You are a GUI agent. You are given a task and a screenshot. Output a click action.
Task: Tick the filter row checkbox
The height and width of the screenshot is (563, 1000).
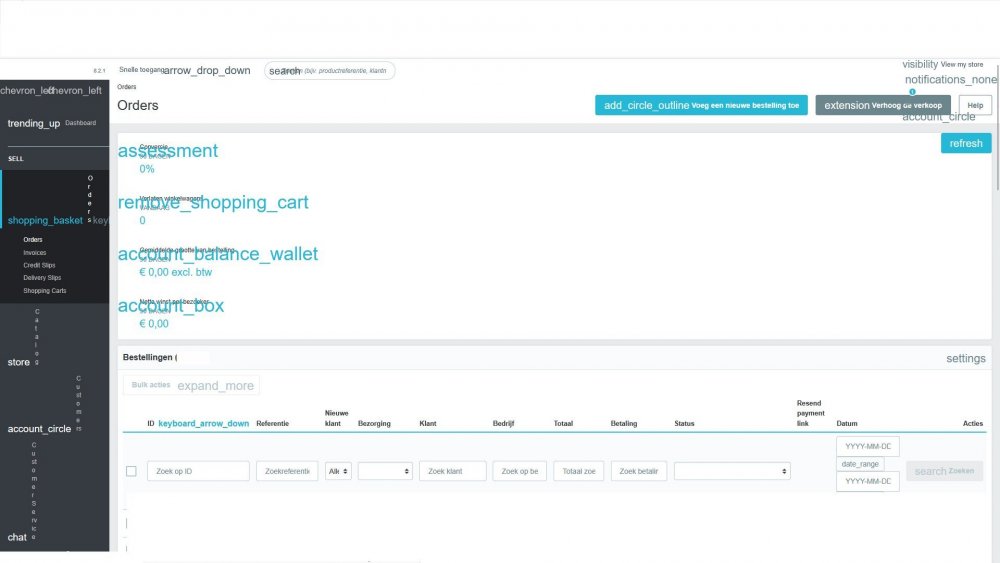pos(131,471)
